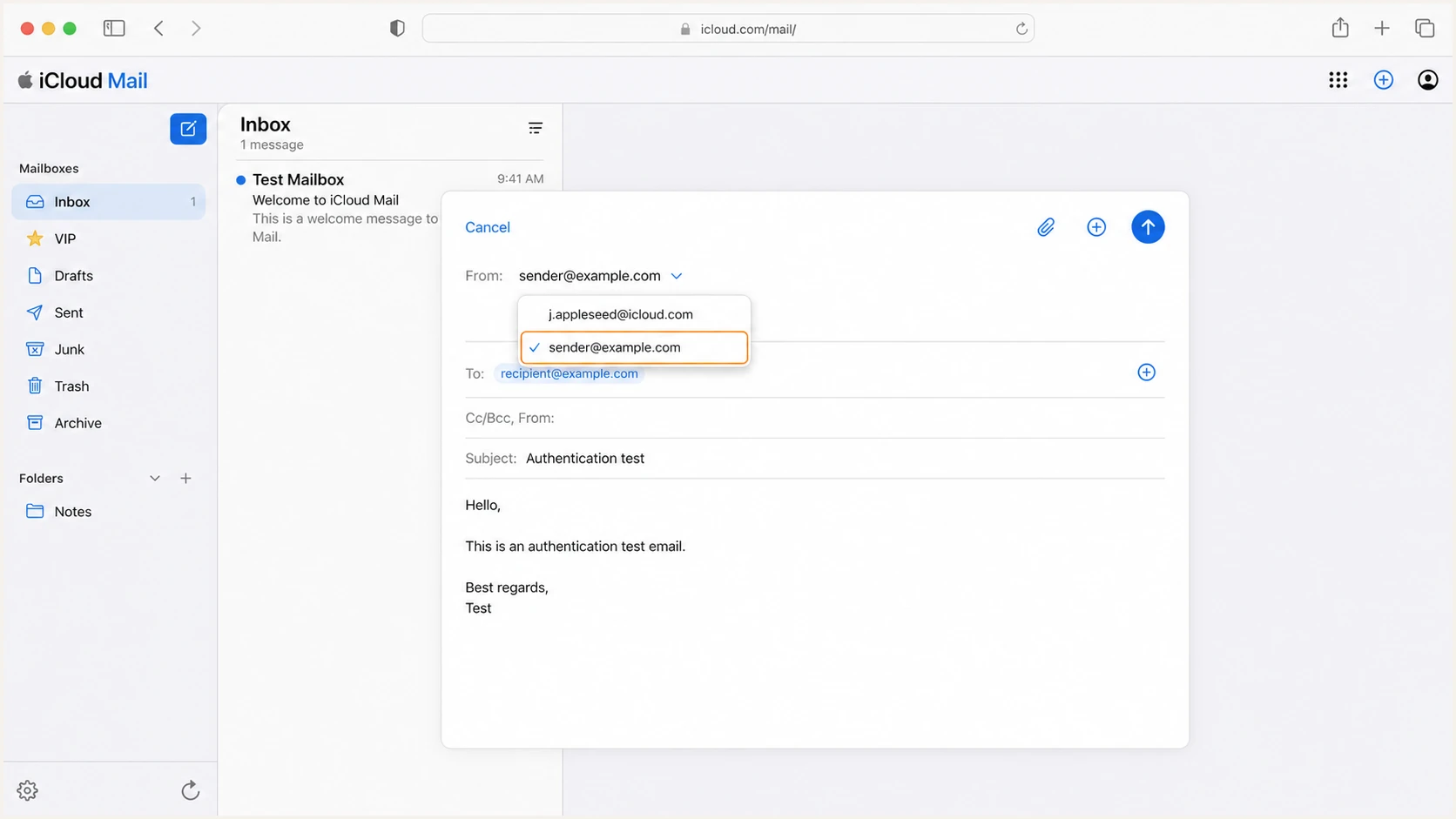
Task: Click the privacy shield icon
Action: tap(397, 28)
